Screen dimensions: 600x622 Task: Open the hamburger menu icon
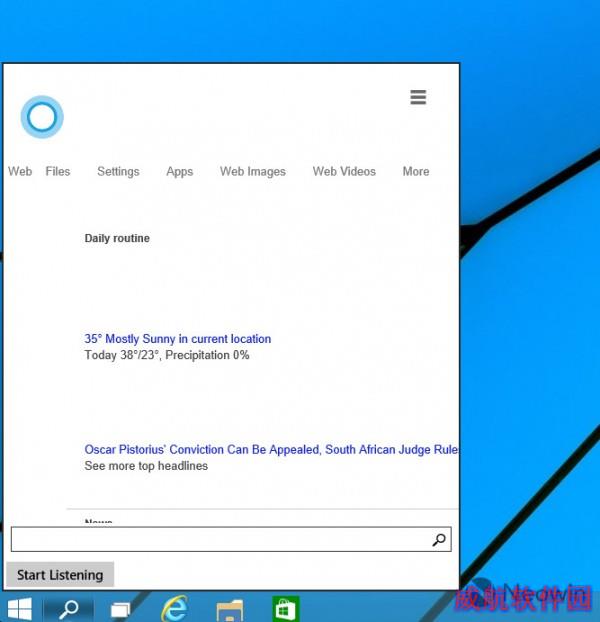pos(418,97)
